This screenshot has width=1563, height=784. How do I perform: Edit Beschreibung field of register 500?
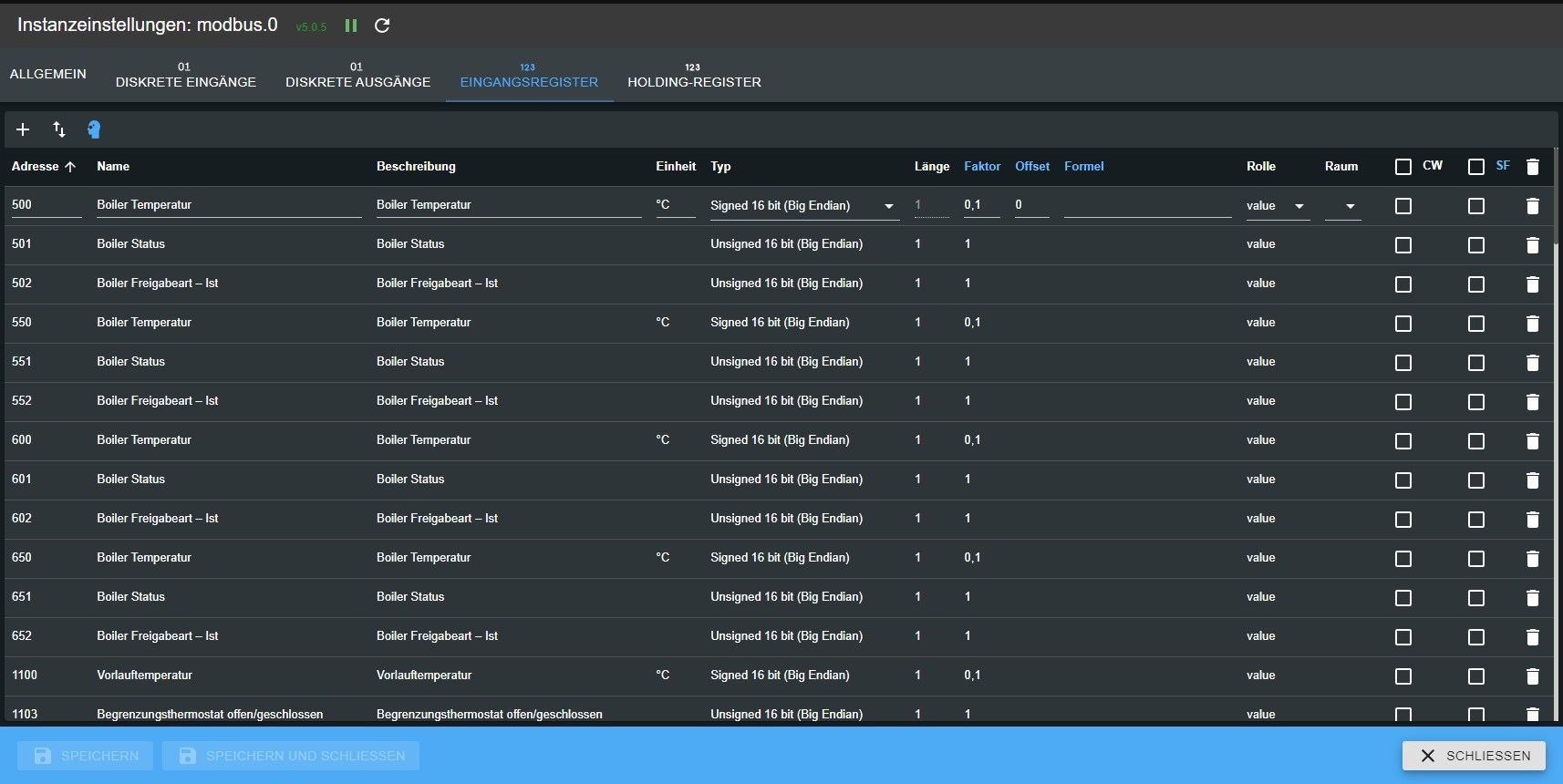click(509, 205)
